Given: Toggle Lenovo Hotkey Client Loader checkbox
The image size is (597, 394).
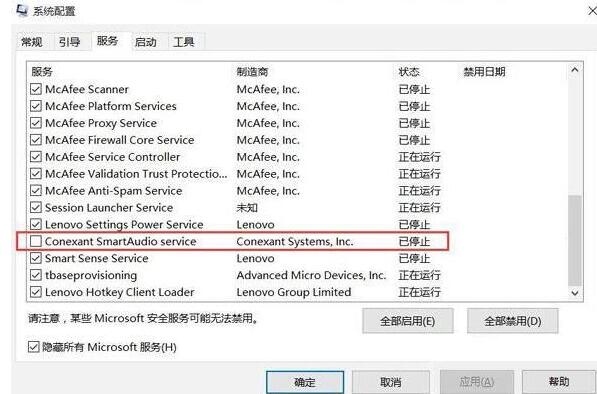Looking at the screenshot, I should pos(36,292).
